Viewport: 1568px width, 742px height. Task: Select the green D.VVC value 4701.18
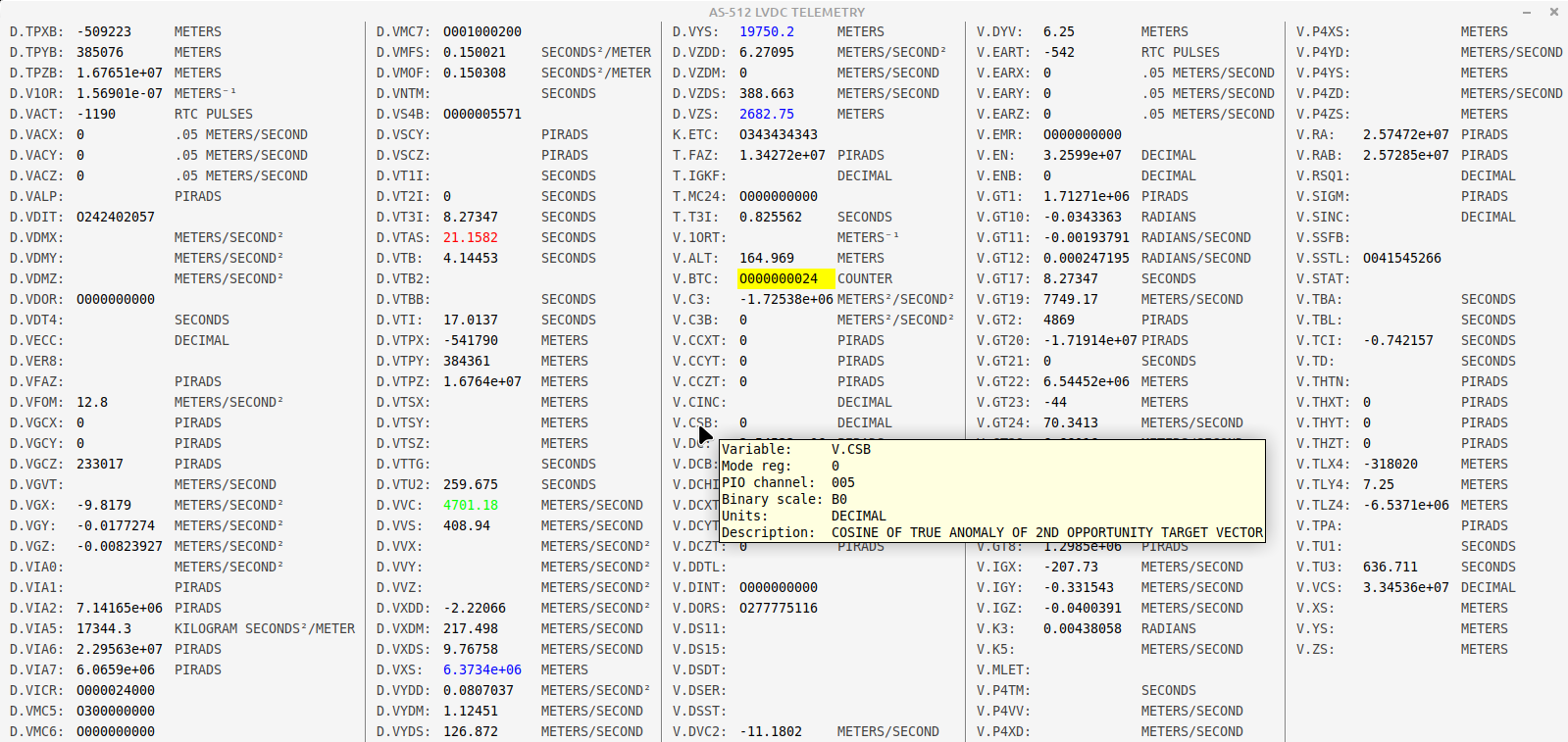coord(470,505)
